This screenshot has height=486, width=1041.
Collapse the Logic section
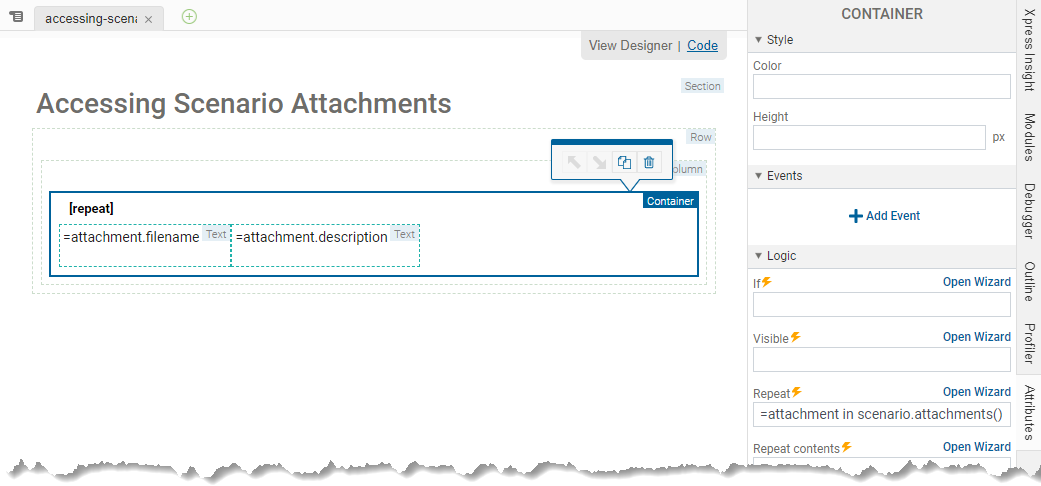[759, 256]
